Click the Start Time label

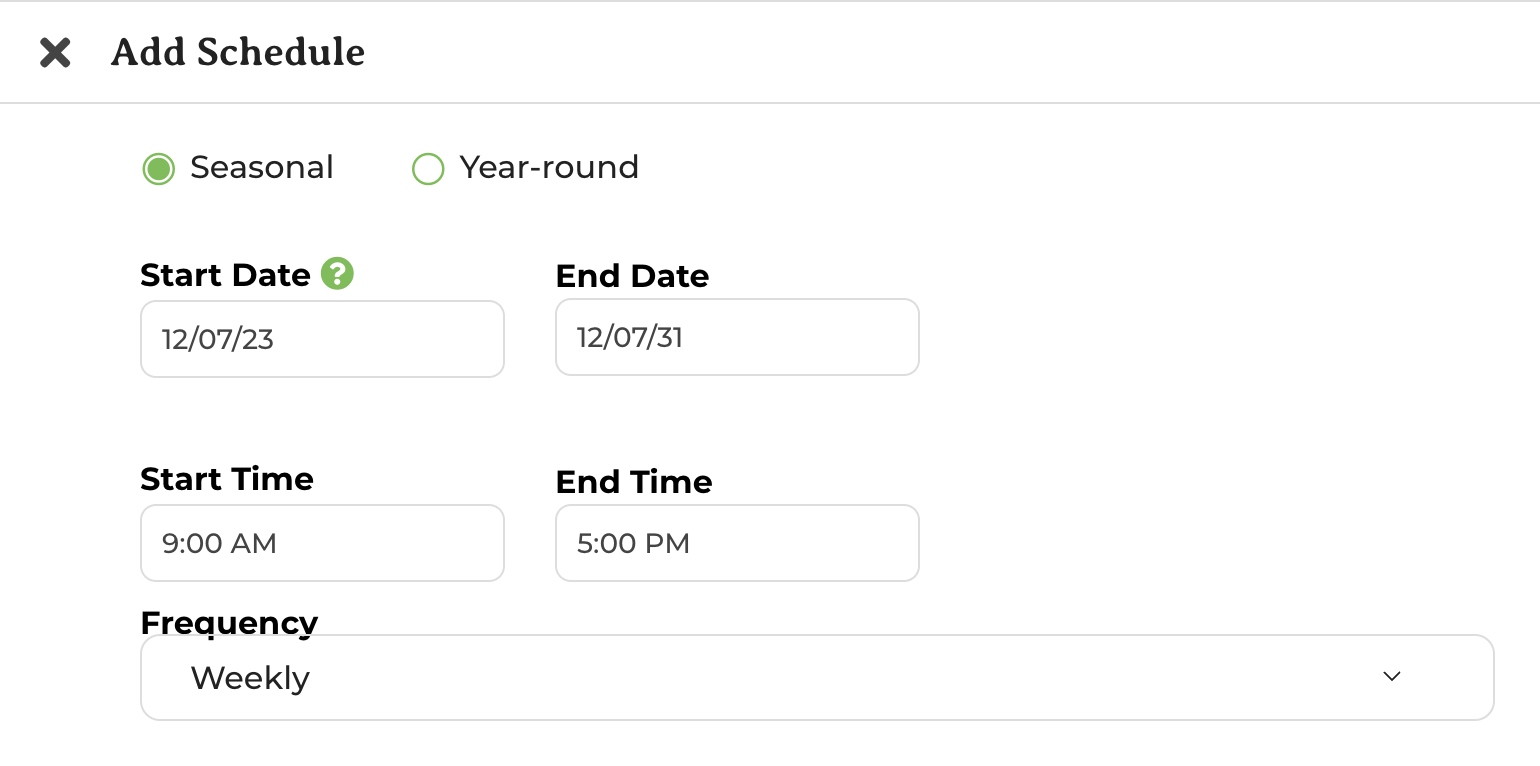coord(227,479)
